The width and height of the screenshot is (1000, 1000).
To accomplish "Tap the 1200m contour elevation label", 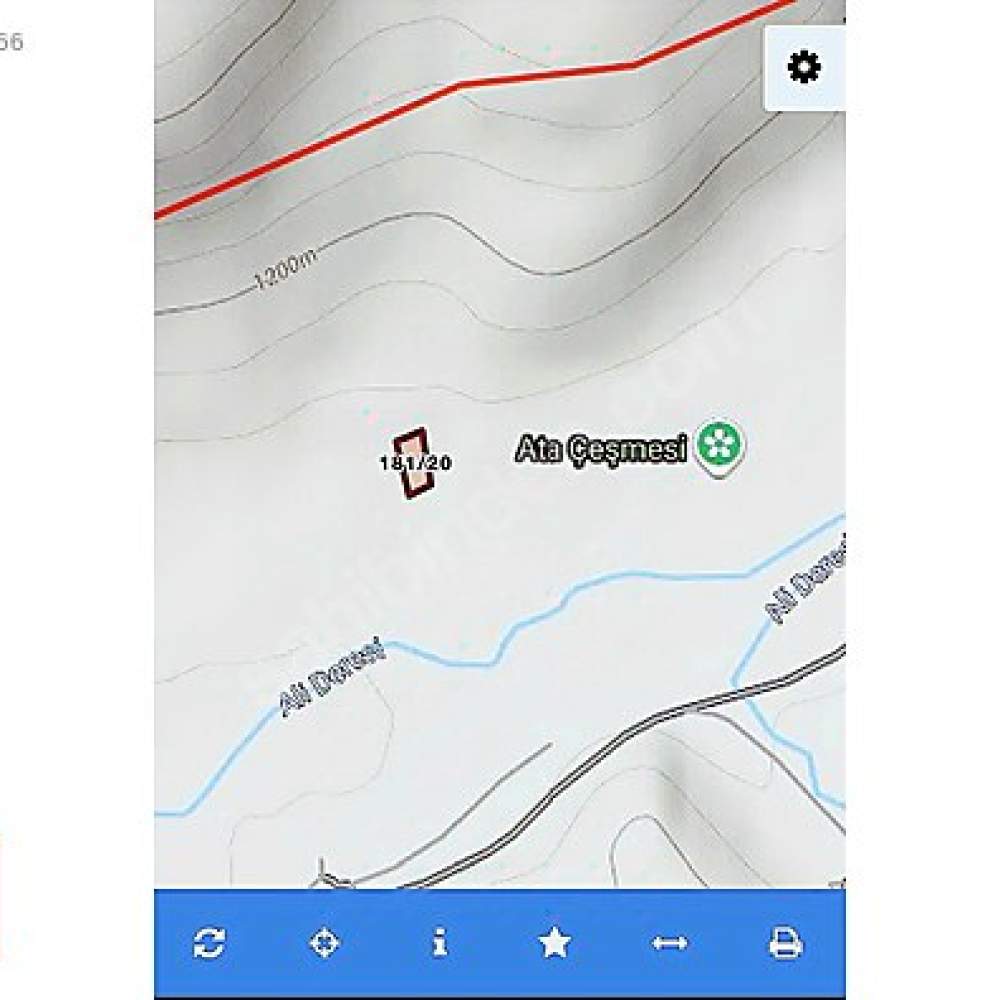I will [x=284, y=269].
